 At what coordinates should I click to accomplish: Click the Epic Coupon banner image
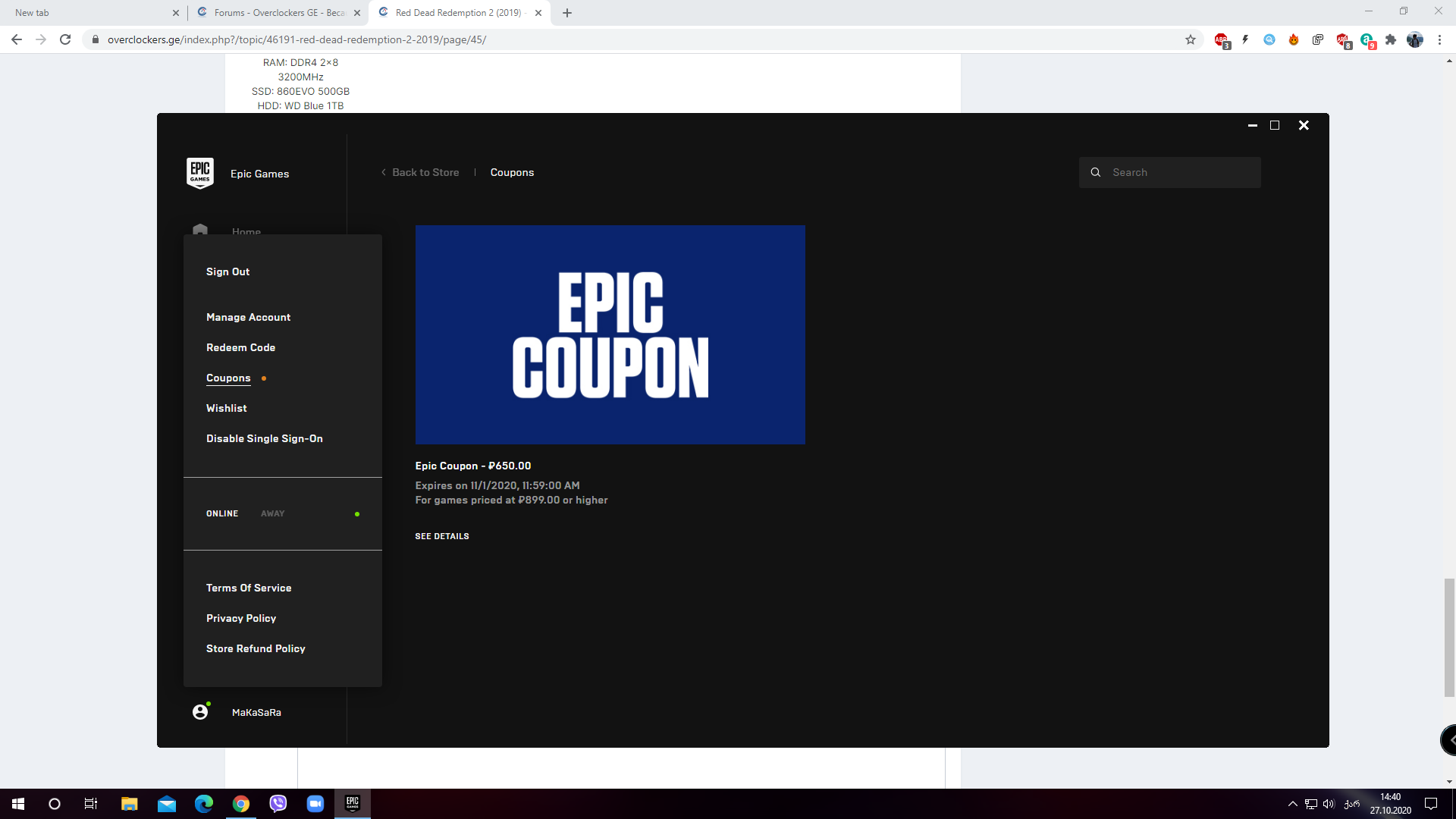click(x=610, y=334)
